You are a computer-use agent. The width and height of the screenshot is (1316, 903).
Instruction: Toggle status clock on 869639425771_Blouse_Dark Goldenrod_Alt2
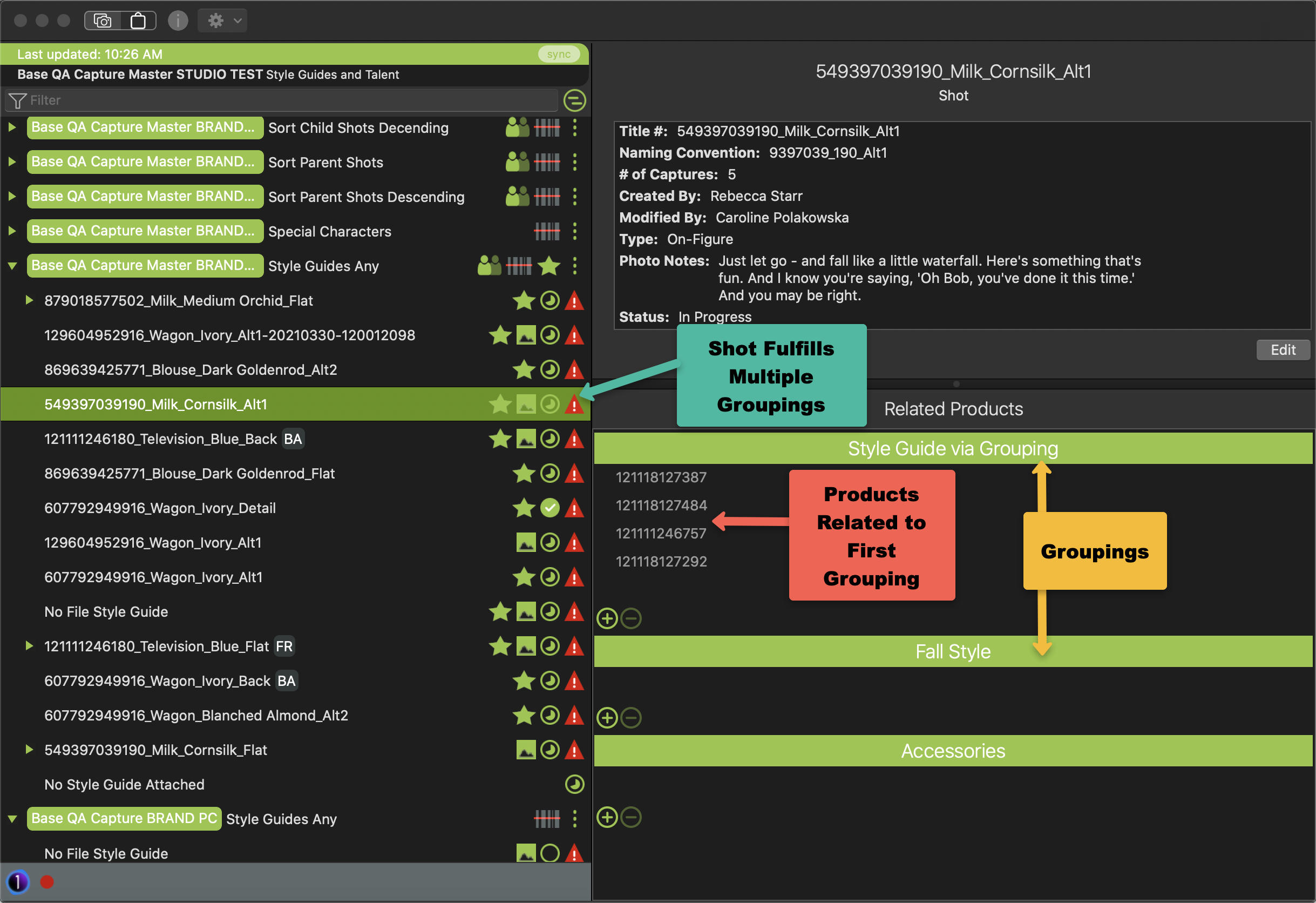(x=550, y=370)
